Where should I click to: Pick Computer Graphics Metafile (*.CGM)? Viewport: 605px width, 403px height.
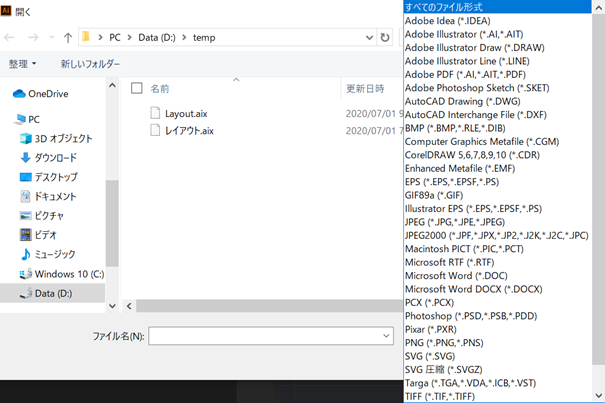click(x=497, y=142)
